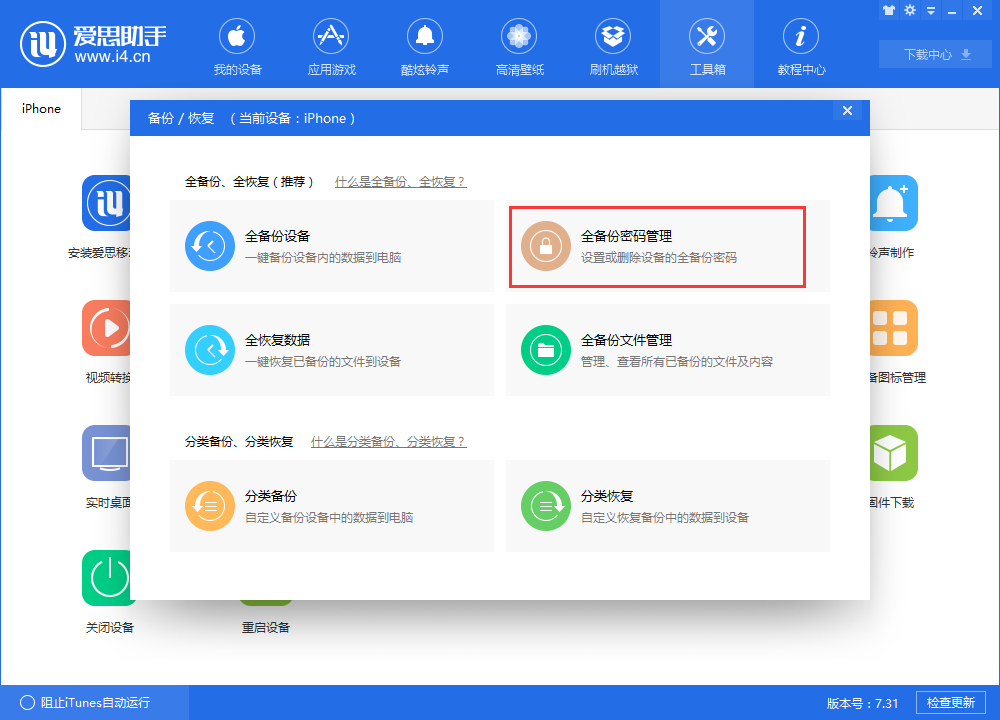Switch to the iPhone tab
1000x720 pixels.
point(40,109)
